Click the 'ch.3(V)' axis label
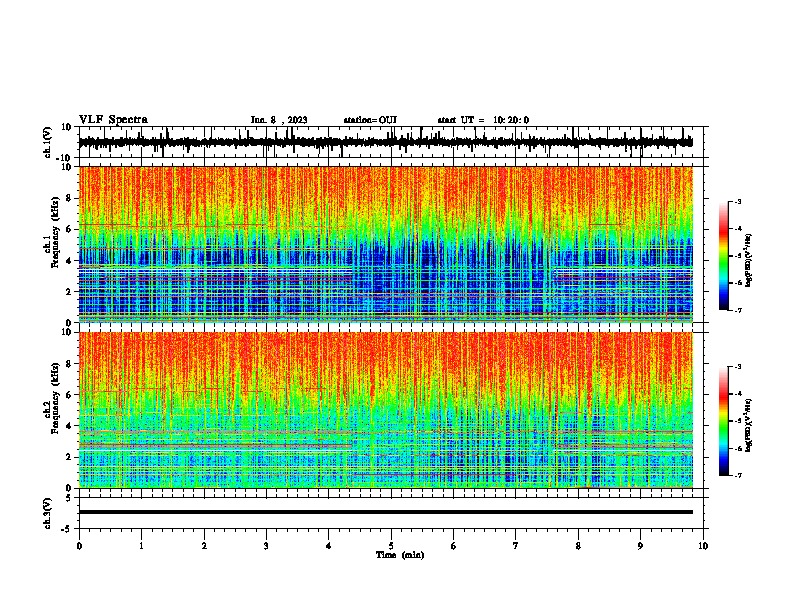The image size is (792, 612). [48, 513]
